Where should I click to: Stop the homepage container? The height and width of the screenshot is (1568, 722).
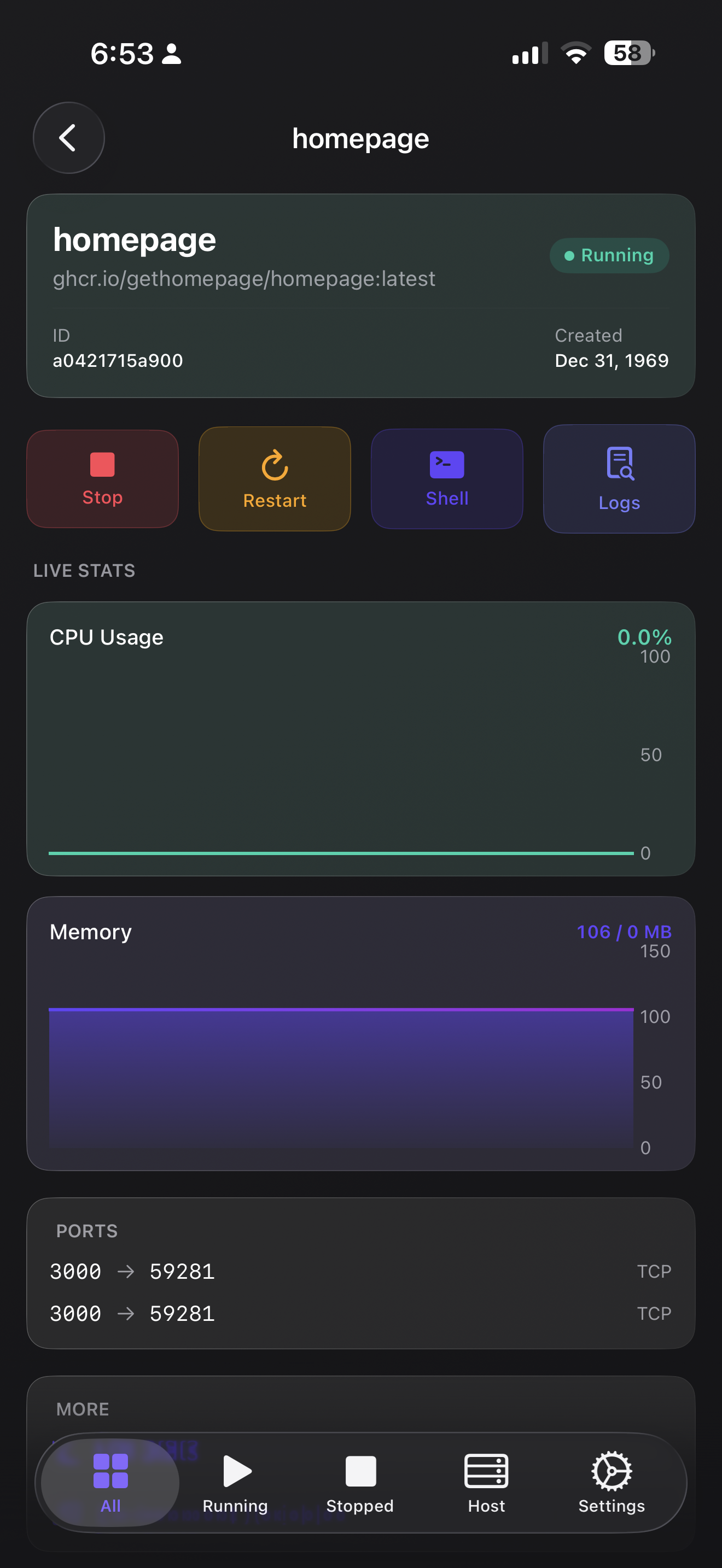102,478
